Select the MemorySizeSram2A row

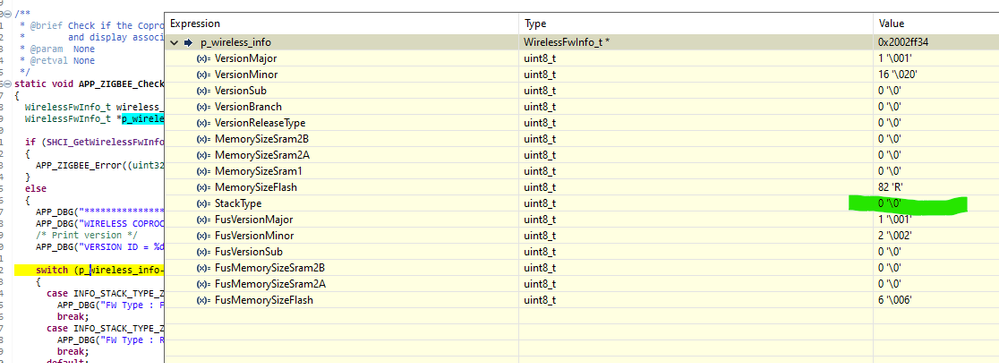tap(582, 155)
